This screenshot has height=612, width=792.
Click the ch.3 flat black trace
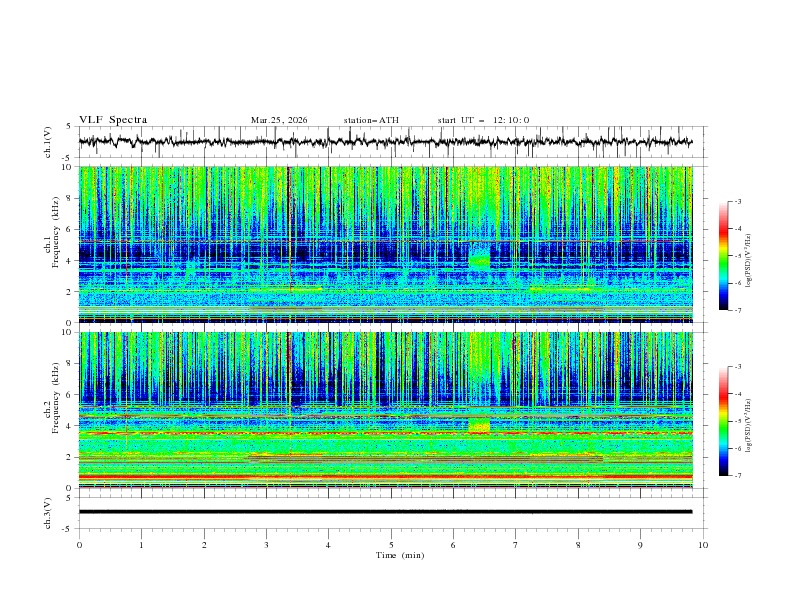385,512
